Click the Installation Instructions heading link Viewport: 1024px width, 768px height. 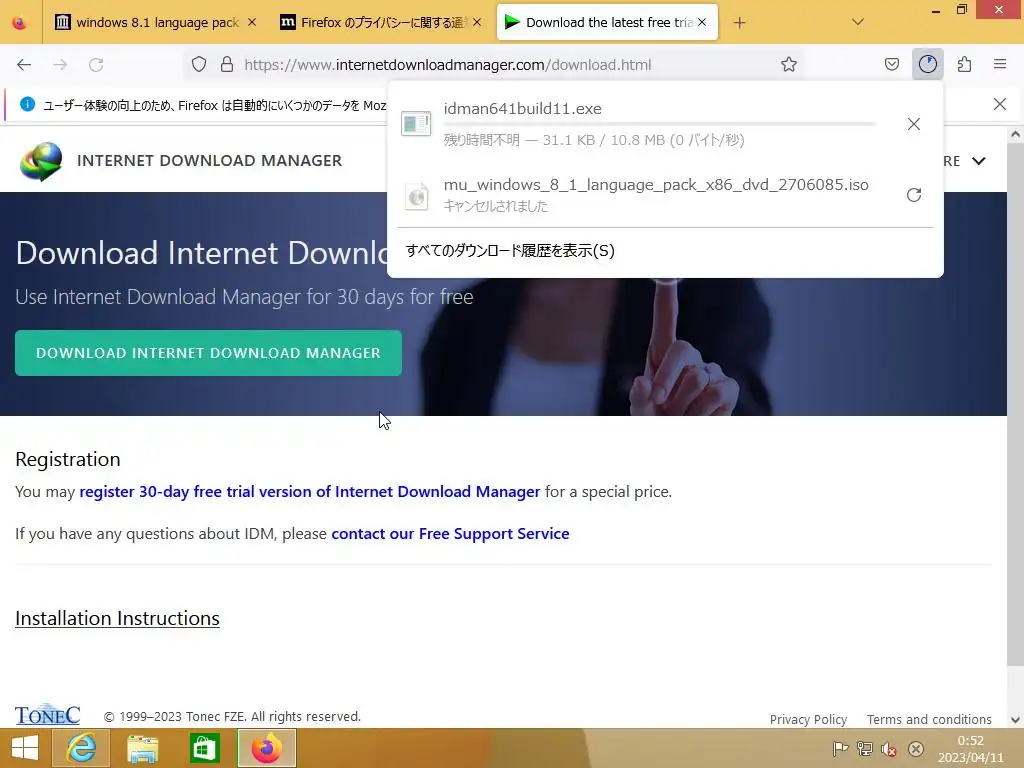click(118, 618)
